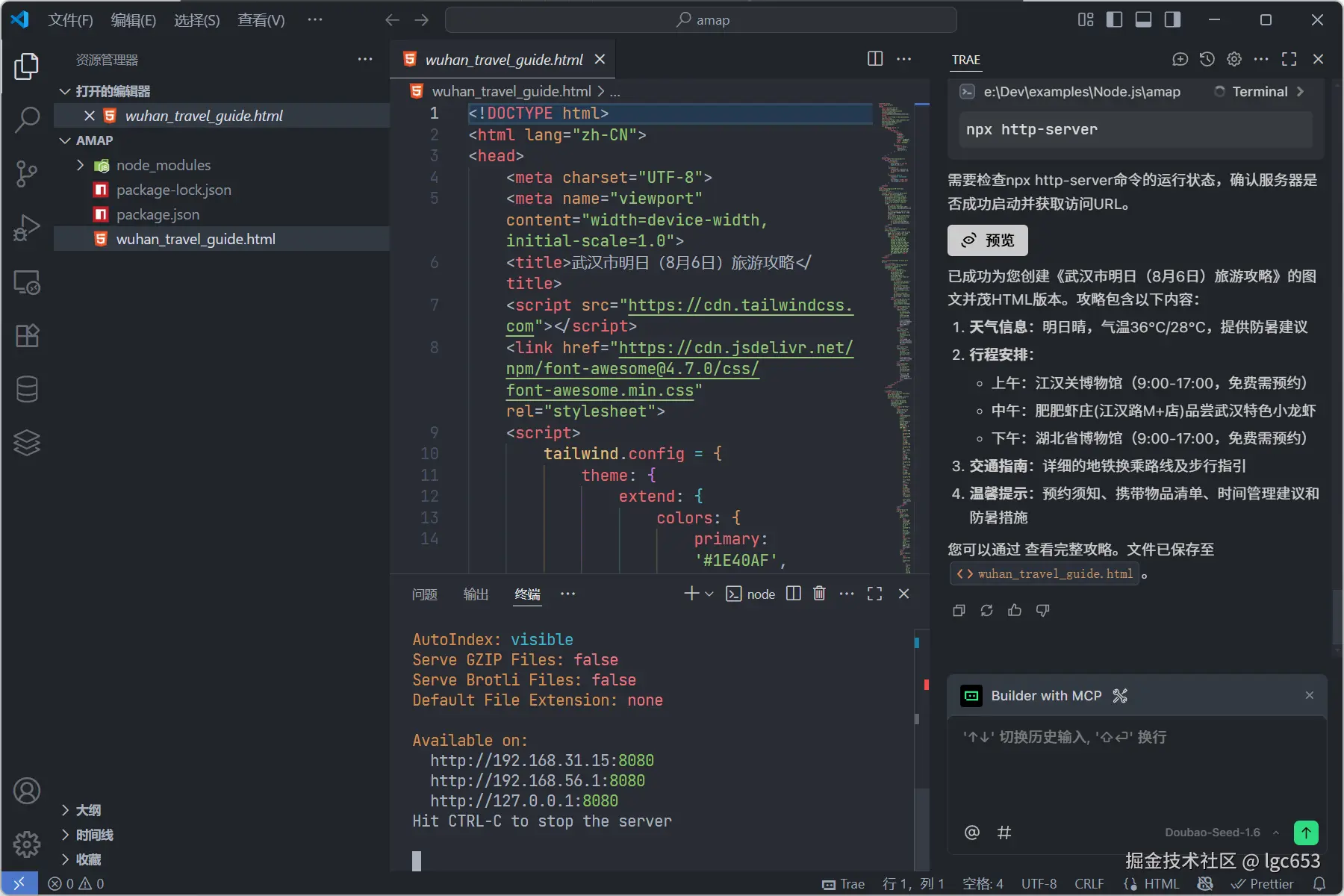Click the 预览 preview button

pos(988,240)
